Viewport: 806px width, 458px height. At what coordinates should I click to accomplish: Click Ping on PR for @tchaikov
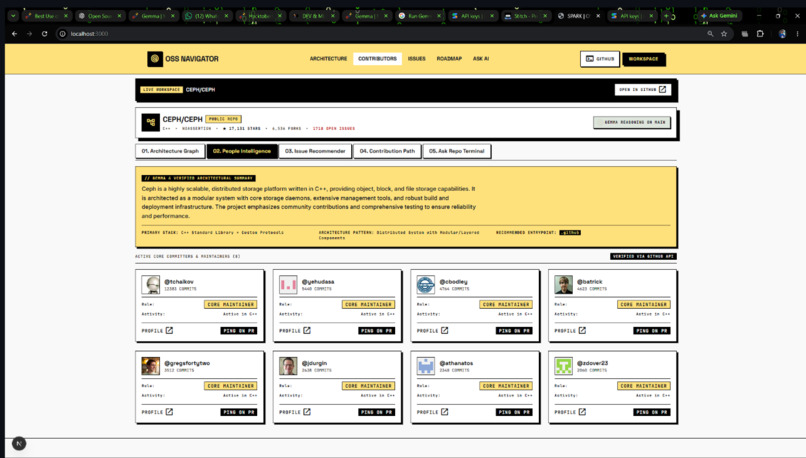[x=239, y=331]
